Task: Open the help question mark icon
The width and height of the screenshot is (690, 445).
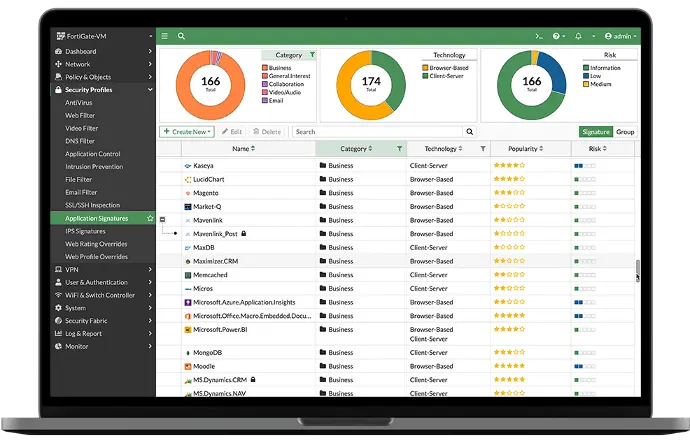Action: pos(556,36)
